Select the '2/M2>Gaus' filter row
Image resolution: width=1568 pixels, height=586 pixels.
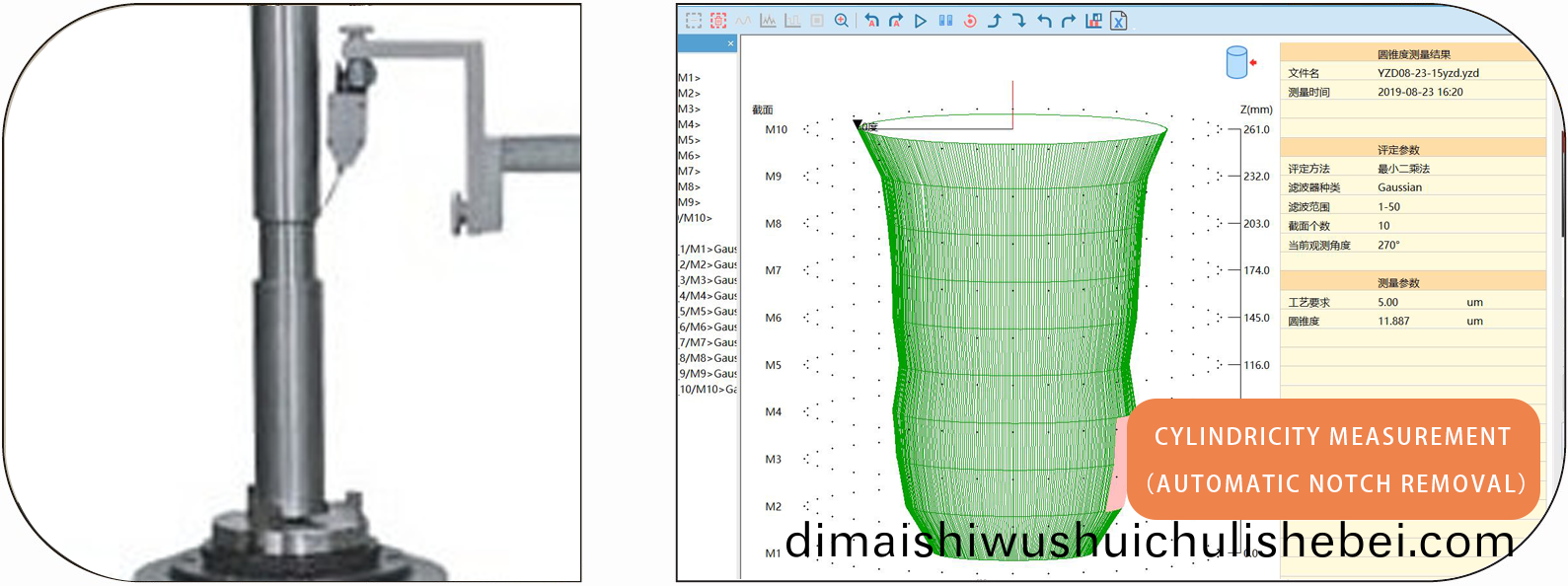coord(708,264)
